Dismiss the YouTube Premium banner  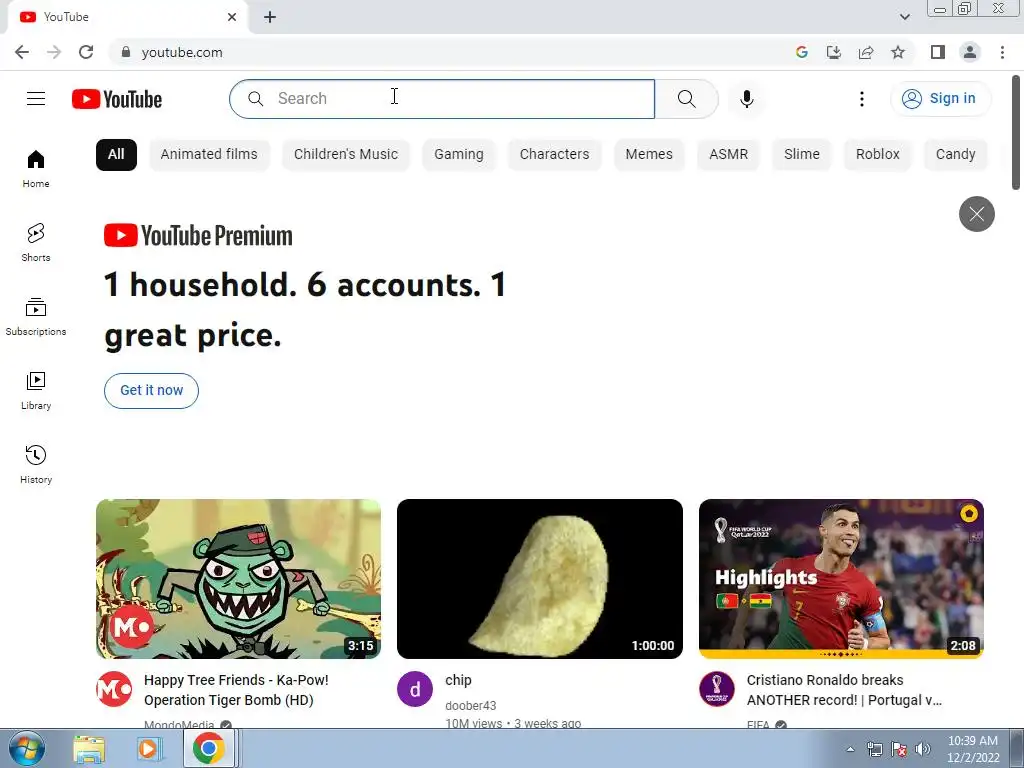coord(976,214)
